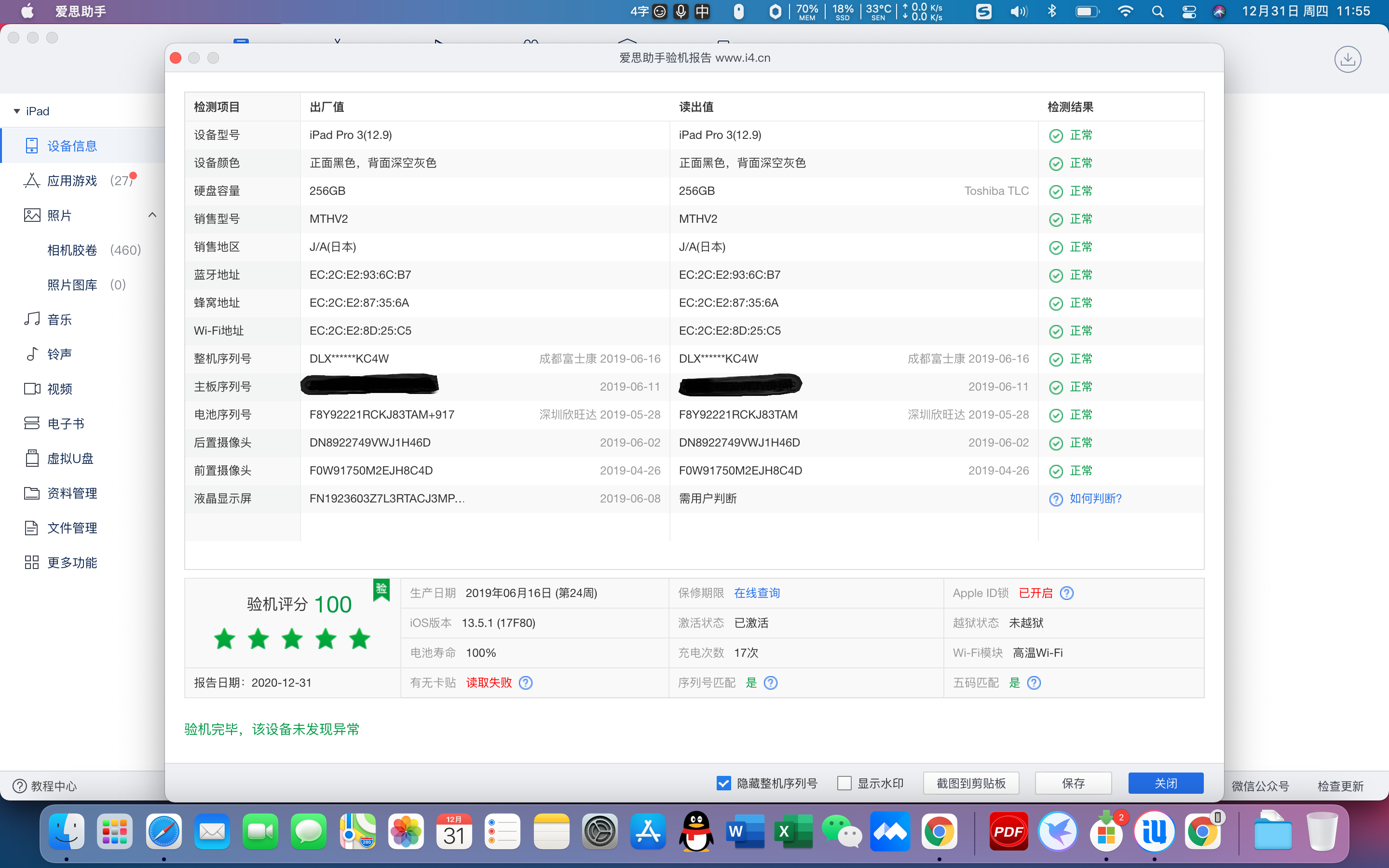
Task: Open Finder from the Dock
Action: 67,831
